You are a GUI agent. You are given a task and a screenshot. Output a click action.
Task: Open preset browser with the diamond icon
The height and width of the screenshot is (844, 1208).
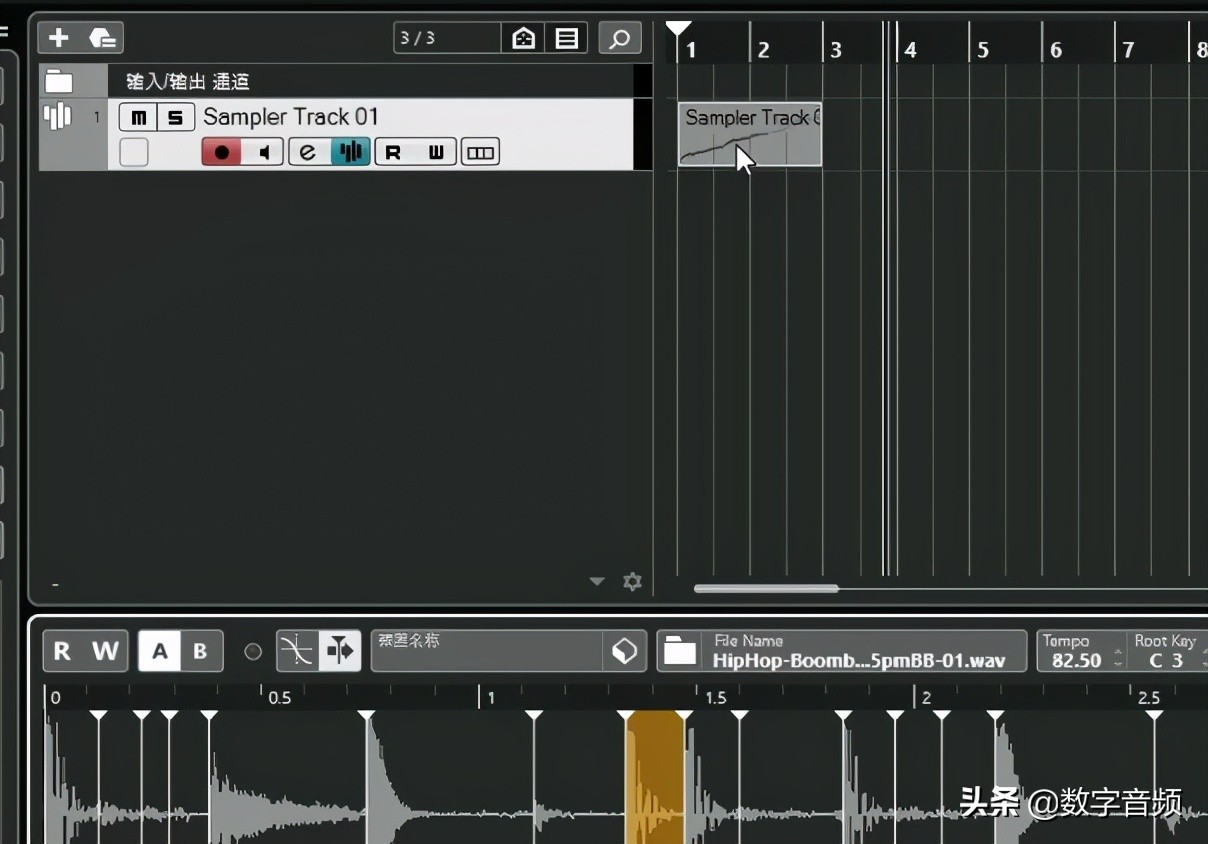pyautogui.click(x=624, y=650)
